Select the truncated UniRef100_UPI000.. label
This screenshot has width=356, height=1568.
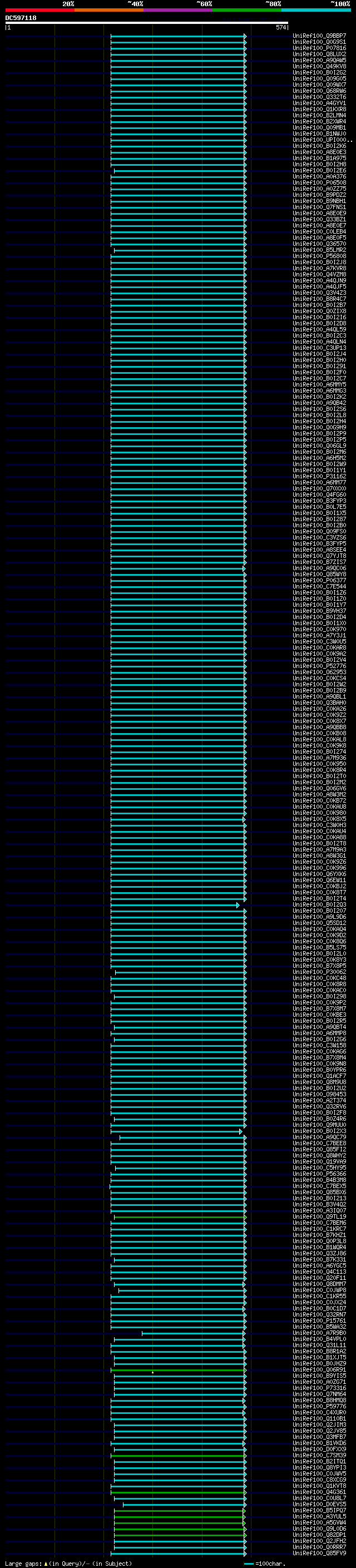323,140
